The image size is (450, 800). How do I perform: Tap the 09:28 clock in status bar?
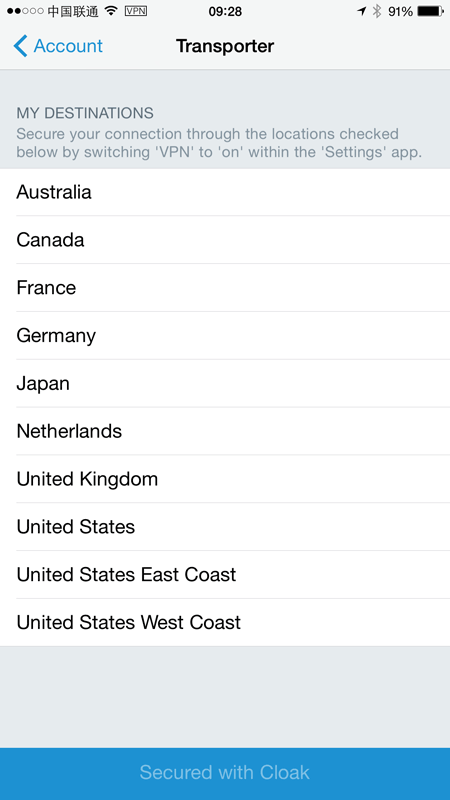pos(225,11)
